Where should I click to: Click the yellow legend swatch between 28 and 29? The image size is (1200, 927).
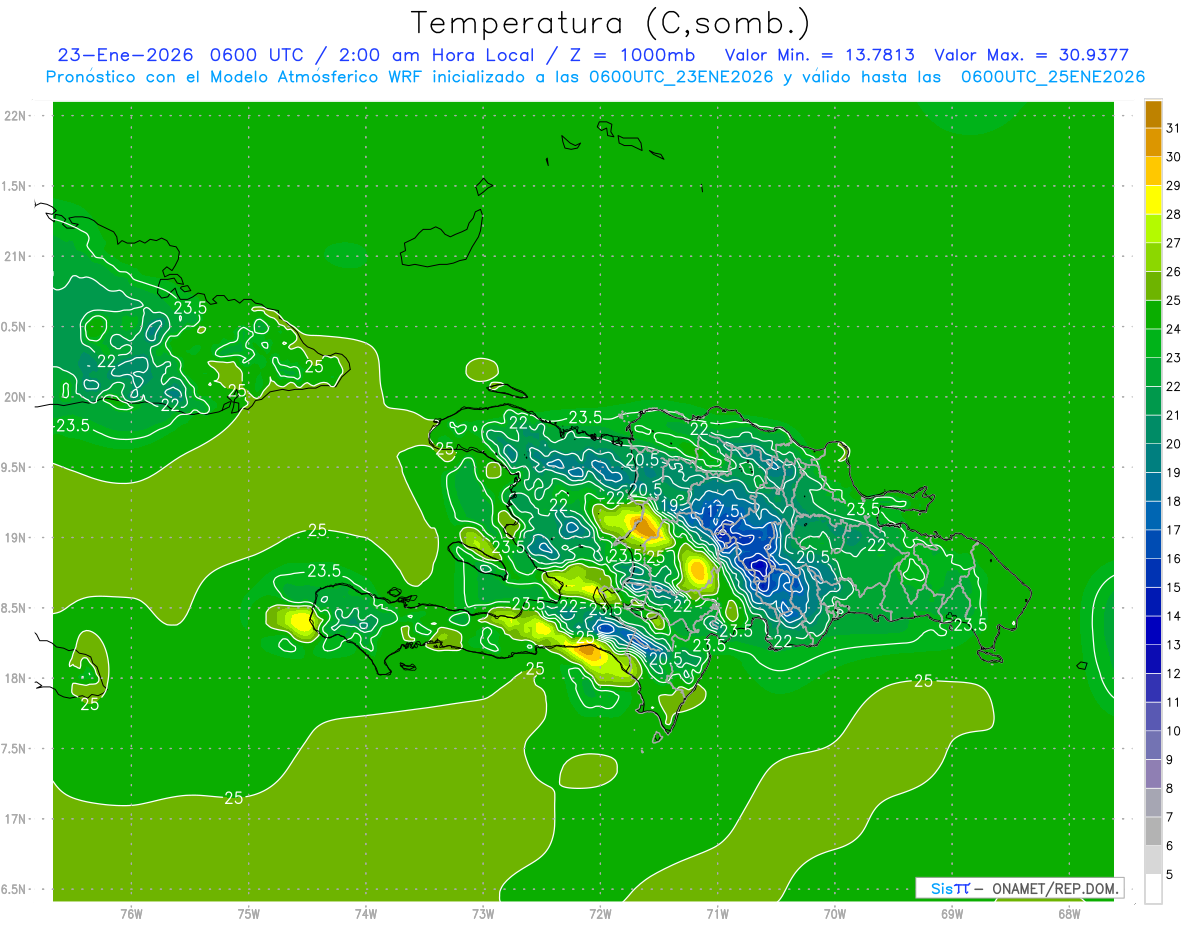[x=1153, y=200]
